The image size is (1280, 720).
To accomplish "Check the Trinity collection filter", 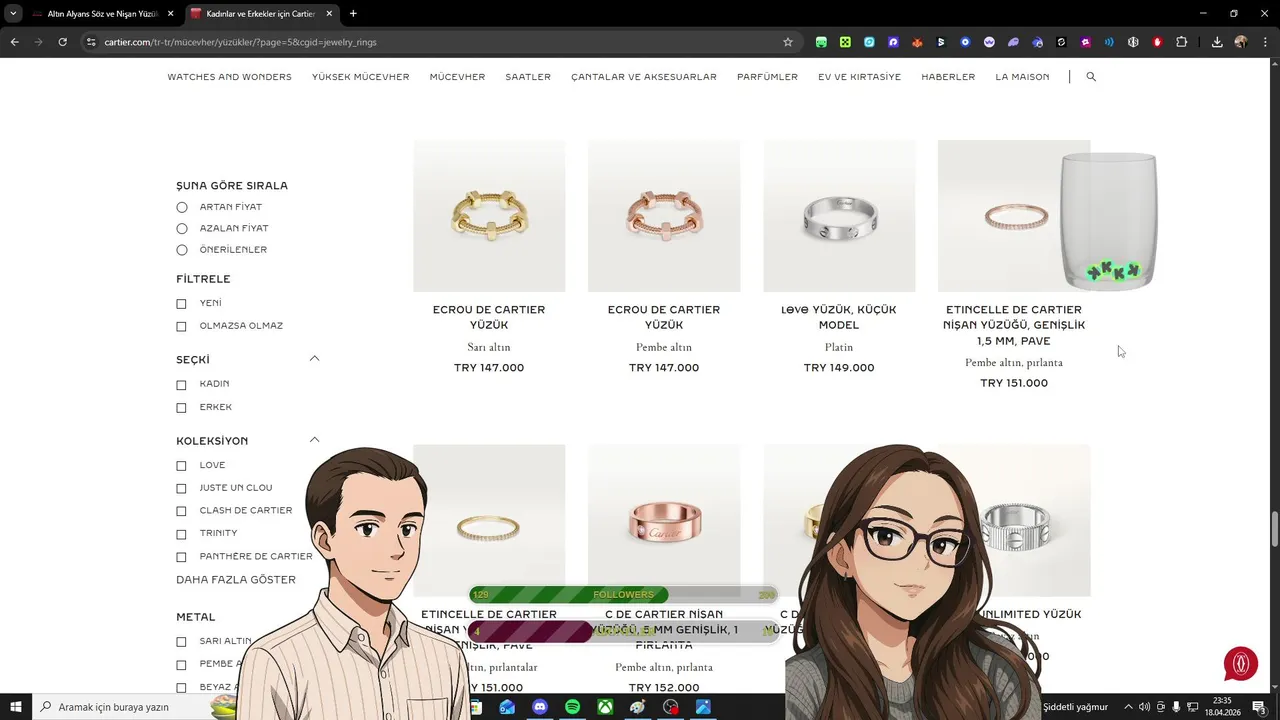I will tap(181, 534).
